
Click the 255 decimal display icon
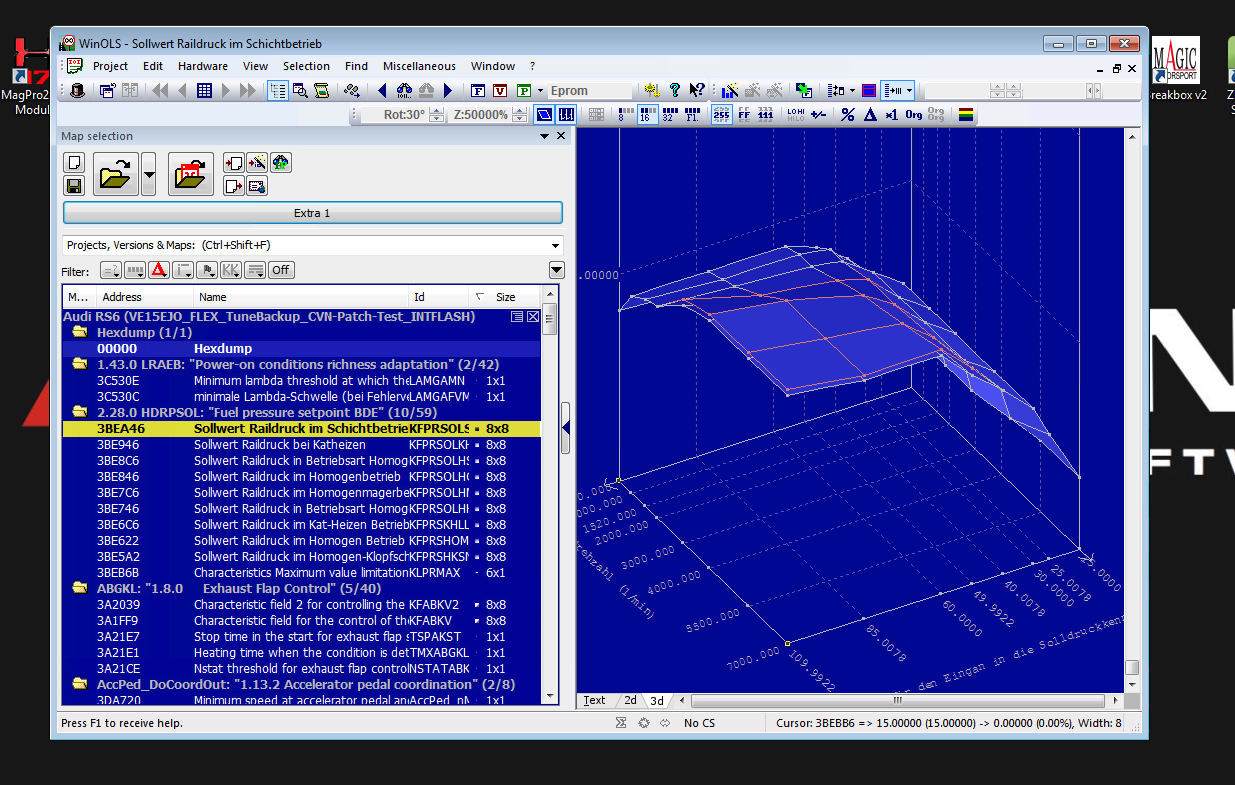pos(719,114)
